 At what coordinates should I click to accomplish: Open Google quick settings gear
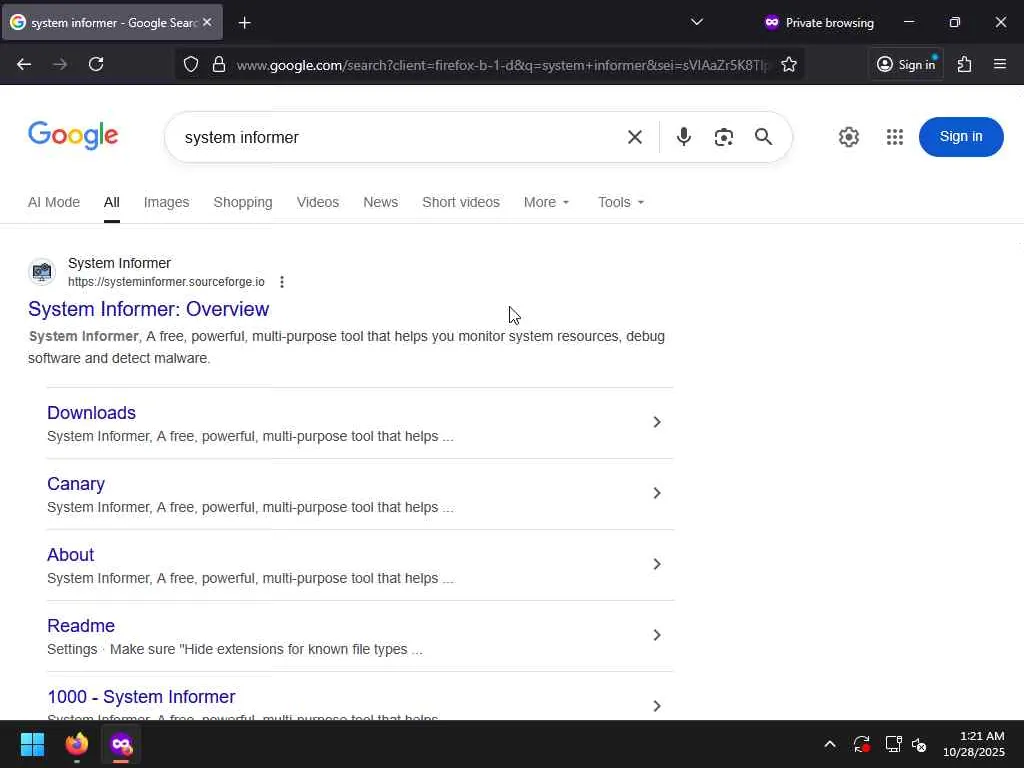[849, 137]
